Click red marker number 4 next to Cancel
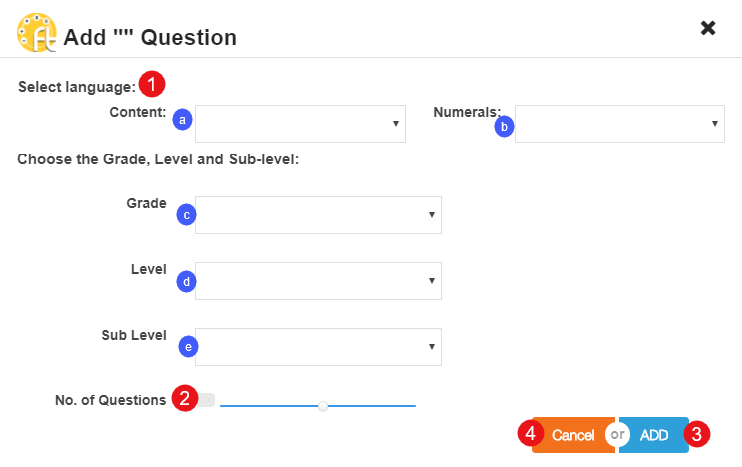Screen dimensions: 742x467 click(x=530, y=434)
